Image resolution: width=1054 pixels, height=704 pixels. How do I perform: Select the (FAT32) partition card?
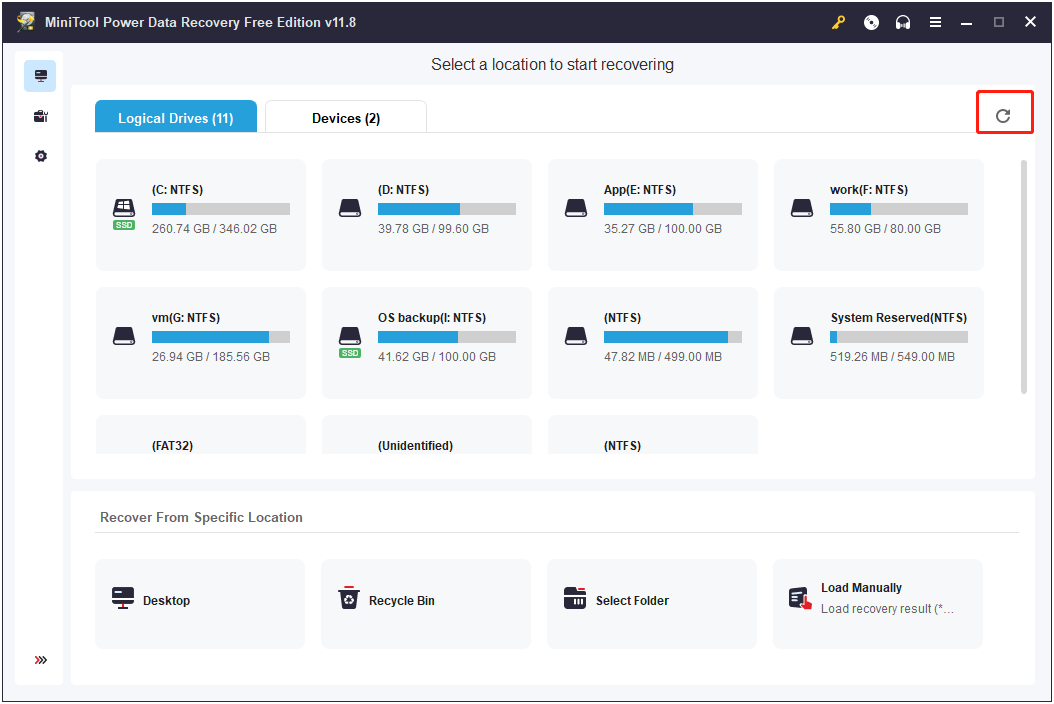200,435
